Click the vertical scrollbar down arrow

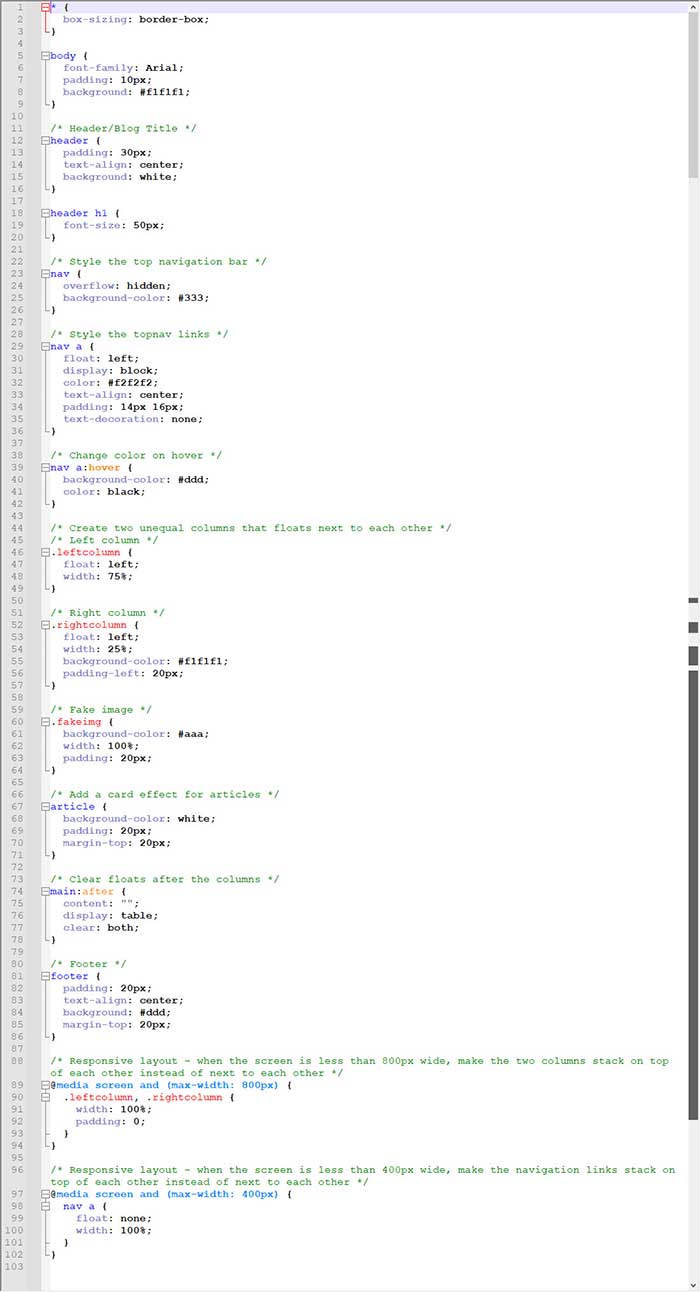(693, 1285)
